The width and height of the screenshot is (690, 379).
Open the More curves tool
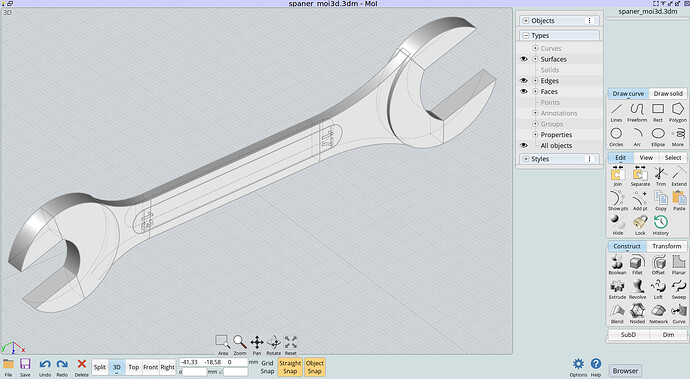coord(678,137)
